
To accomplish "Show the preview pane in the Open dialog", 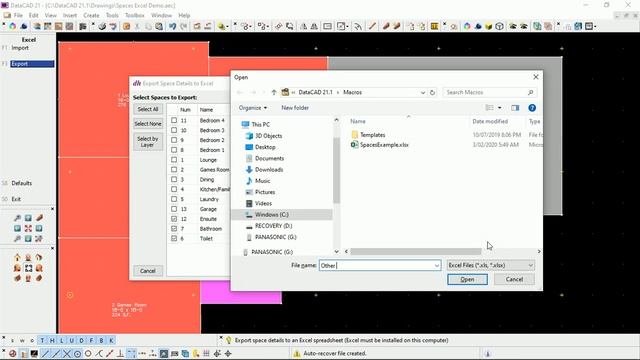I will point(515,108).
